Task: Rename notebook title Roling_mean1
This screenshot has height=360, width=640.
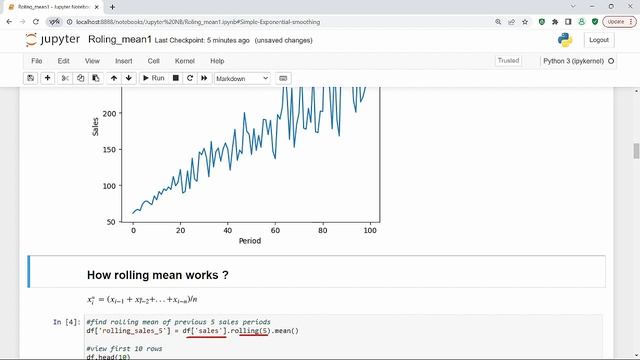Action: point(120,39)
